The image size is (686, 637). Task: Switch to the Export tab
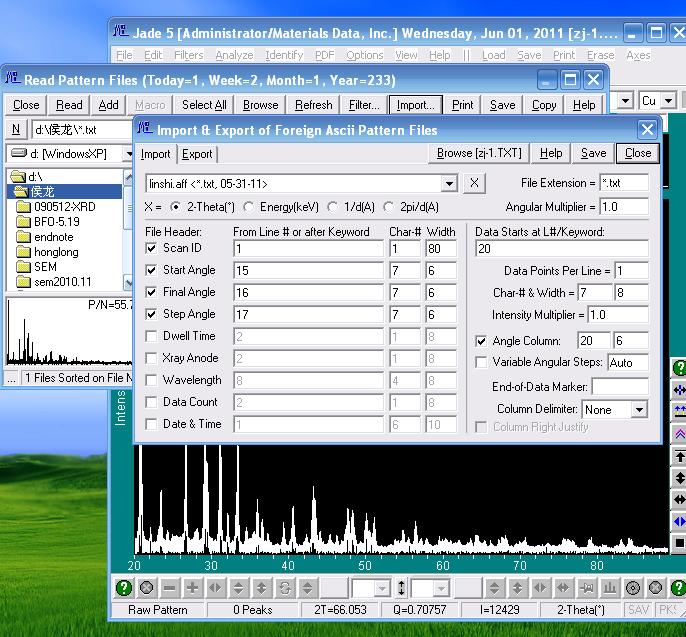coord(197,154)
